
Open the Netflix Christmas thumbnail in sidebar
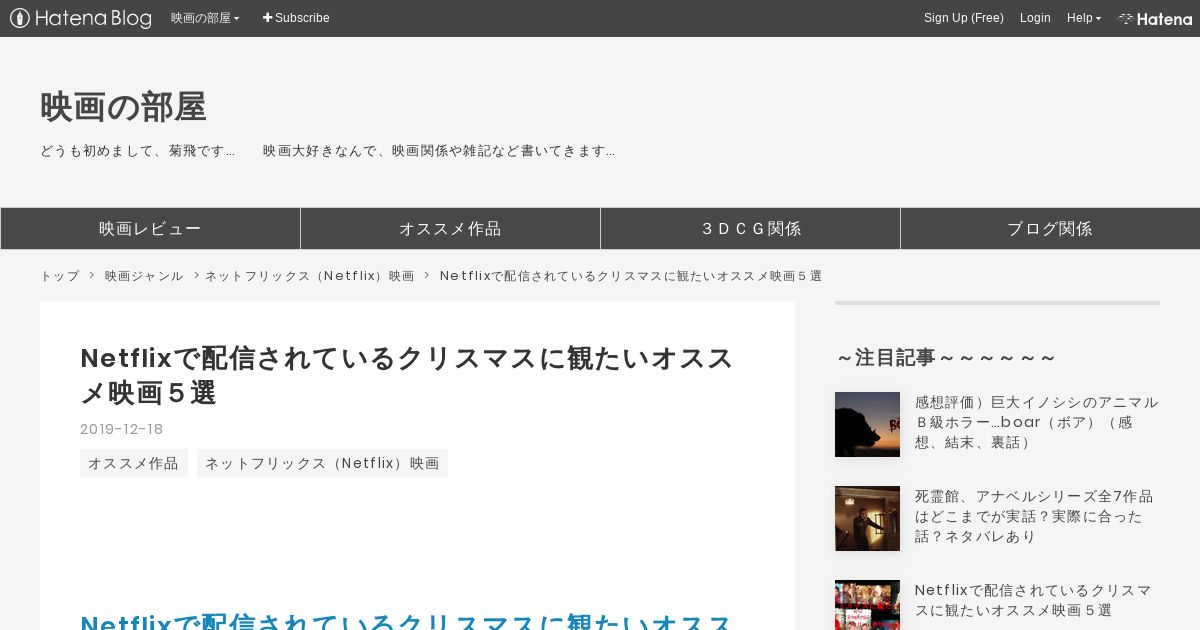pos(867,605)
